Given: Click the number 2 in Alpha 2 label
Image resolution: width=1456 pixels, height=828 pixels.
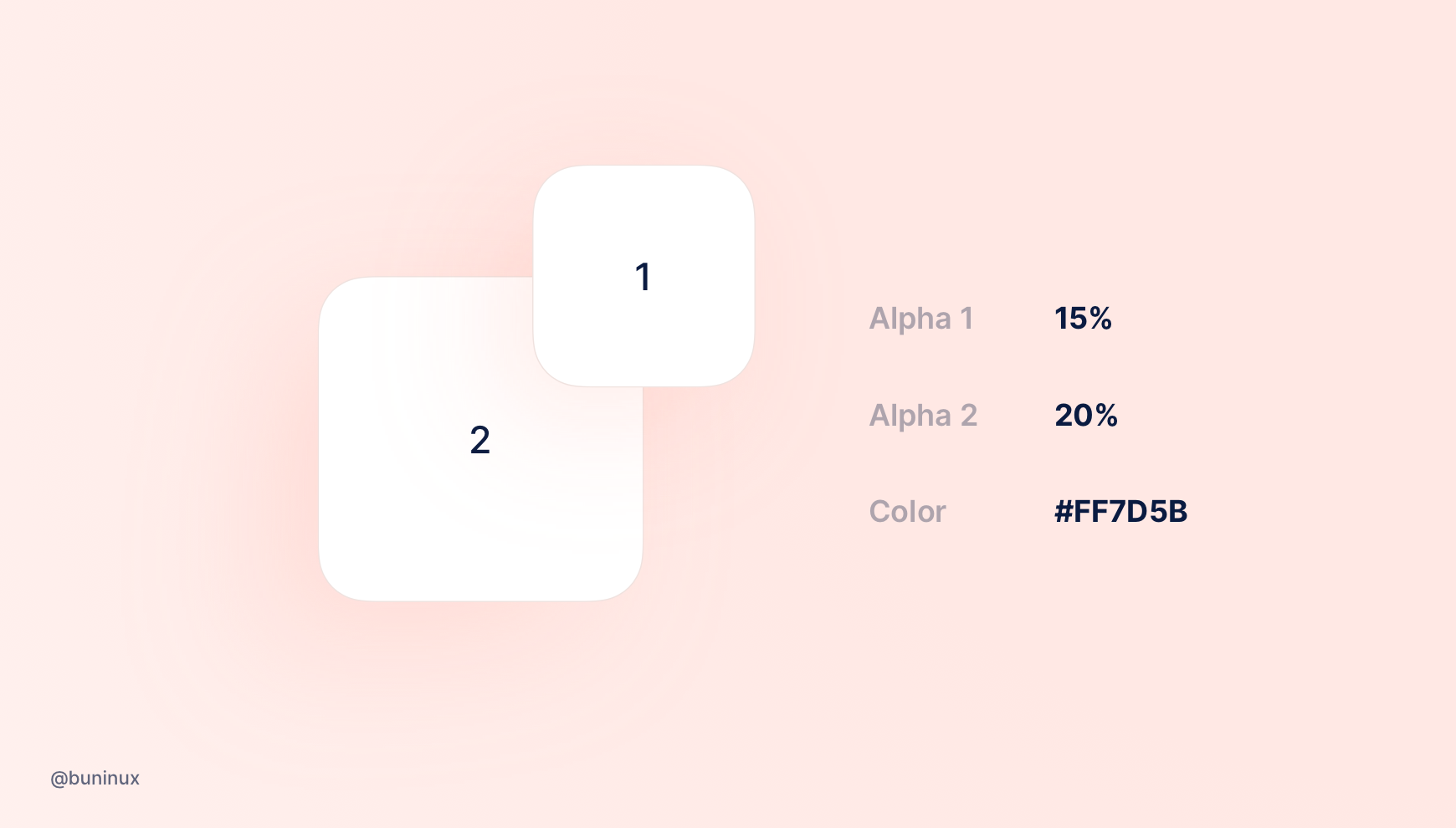Looking at the screenshot, I should tap(968, 416).
